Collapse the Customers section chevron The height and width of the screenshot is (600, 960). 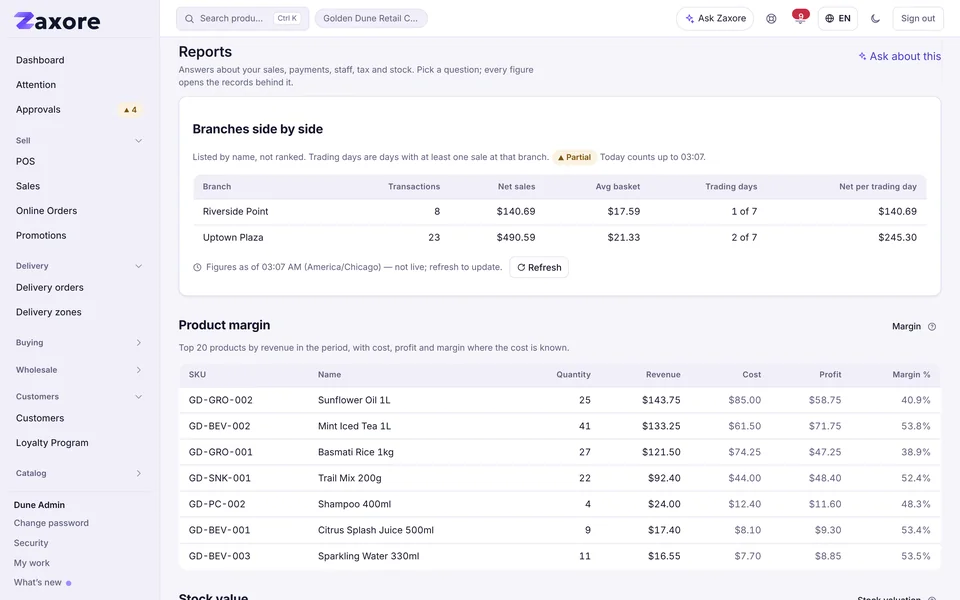(138, 397)
